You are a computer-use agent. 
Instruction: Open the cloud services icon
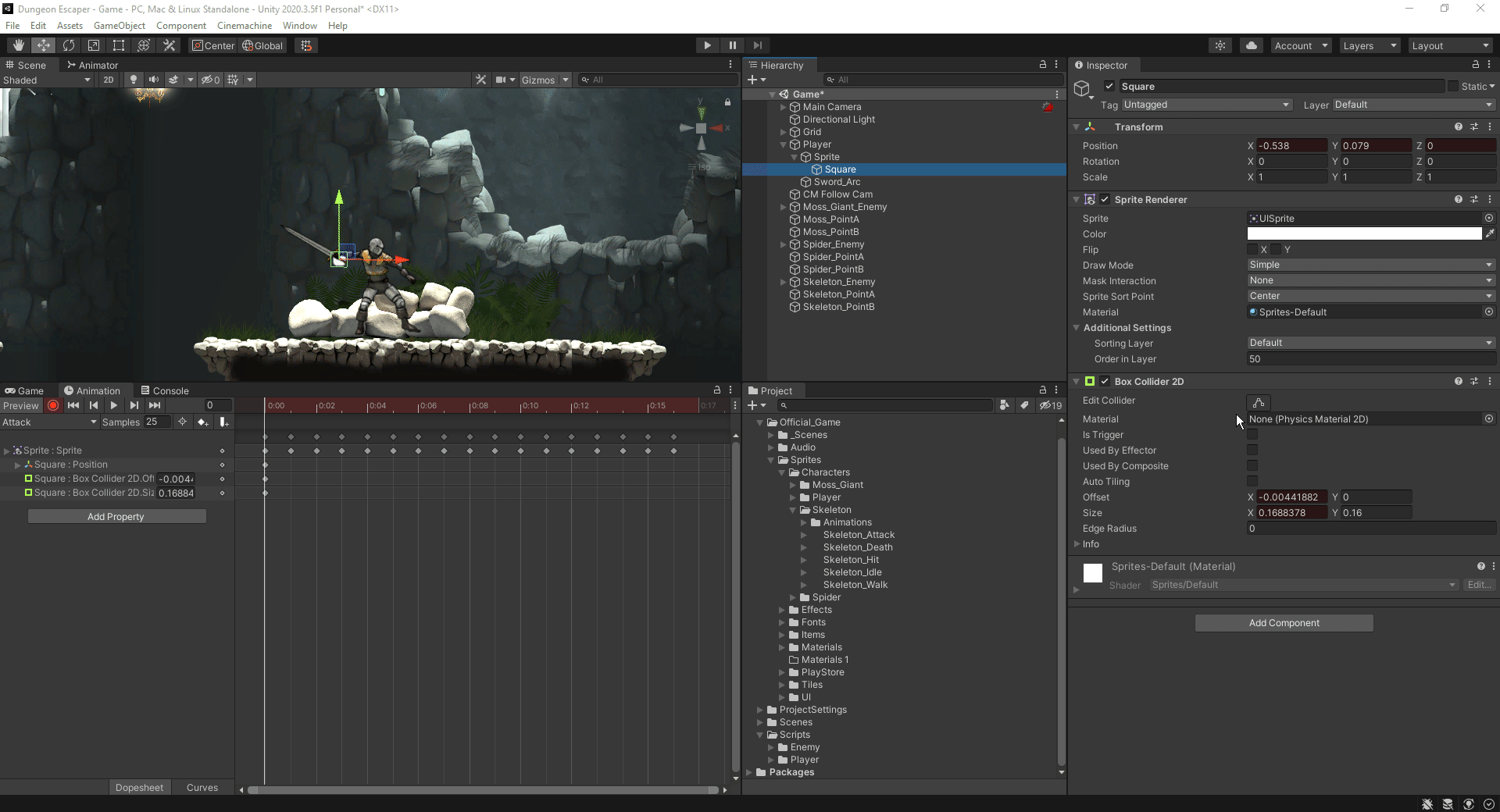(1252, 45)
